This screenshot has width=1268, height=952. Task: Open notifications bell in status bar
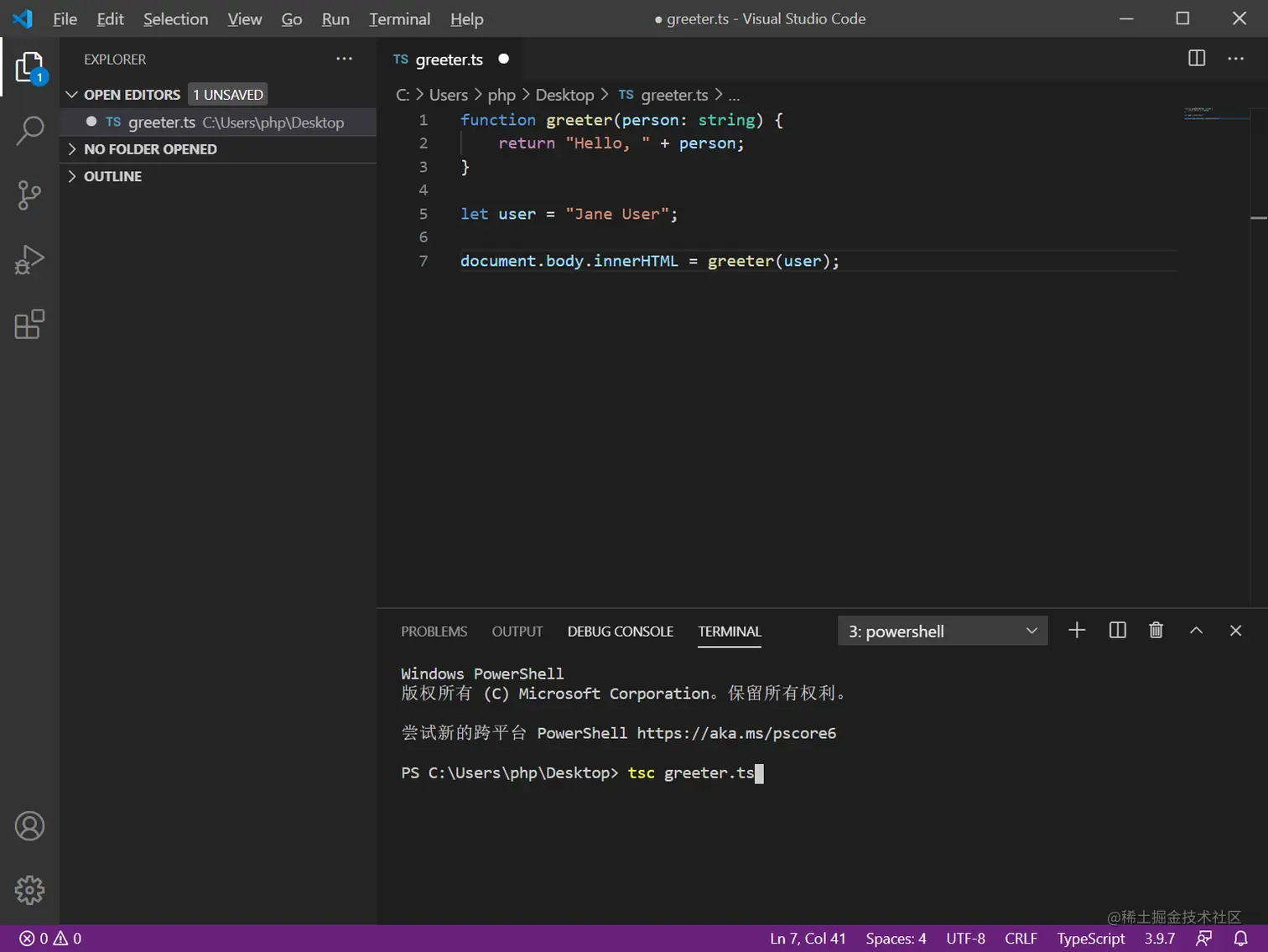pyautogui.click(x=1240, y=939)
